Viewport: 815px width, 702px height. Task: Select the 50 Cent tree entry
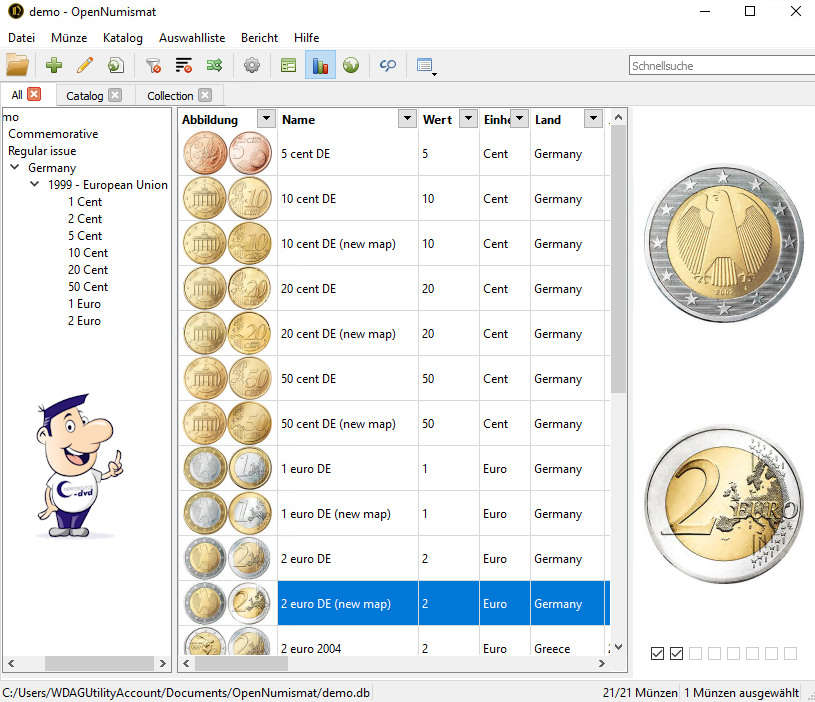point(88,287)
